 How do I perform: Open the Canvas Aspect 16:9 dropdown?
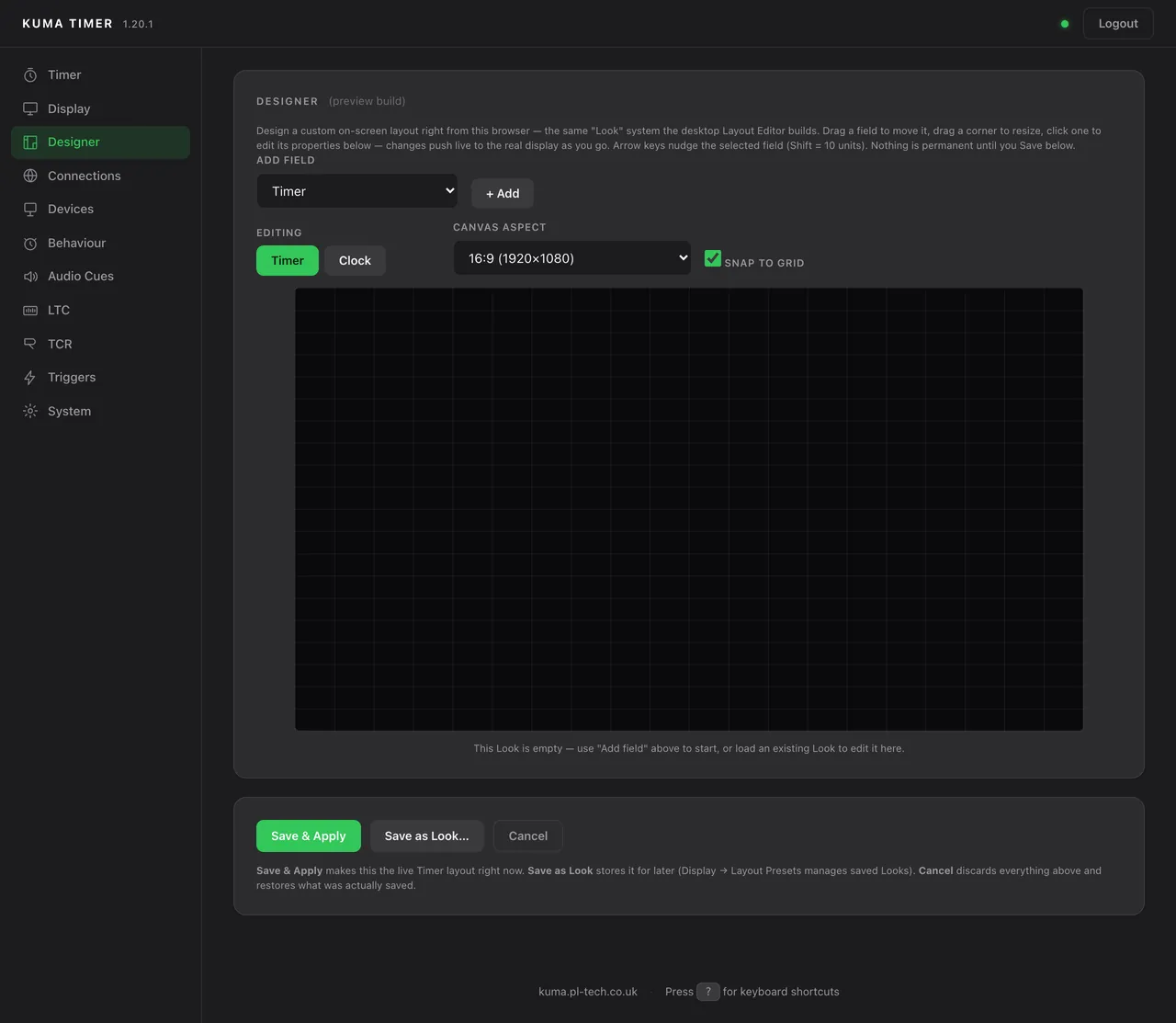tap(571, 258)
